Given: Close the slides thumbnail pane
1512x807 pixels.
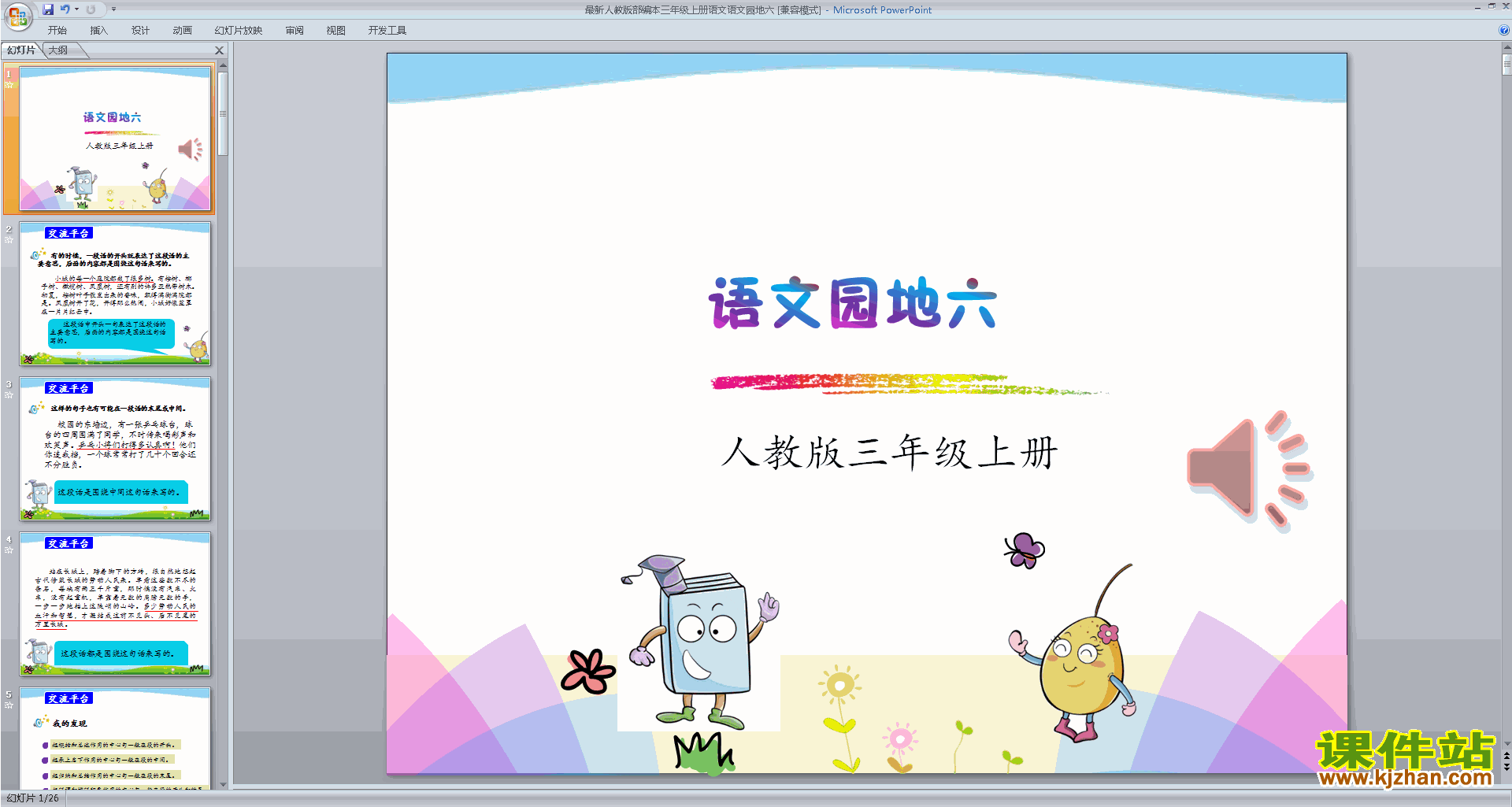Looking at the screenshot, I should [x=220, y=50].
